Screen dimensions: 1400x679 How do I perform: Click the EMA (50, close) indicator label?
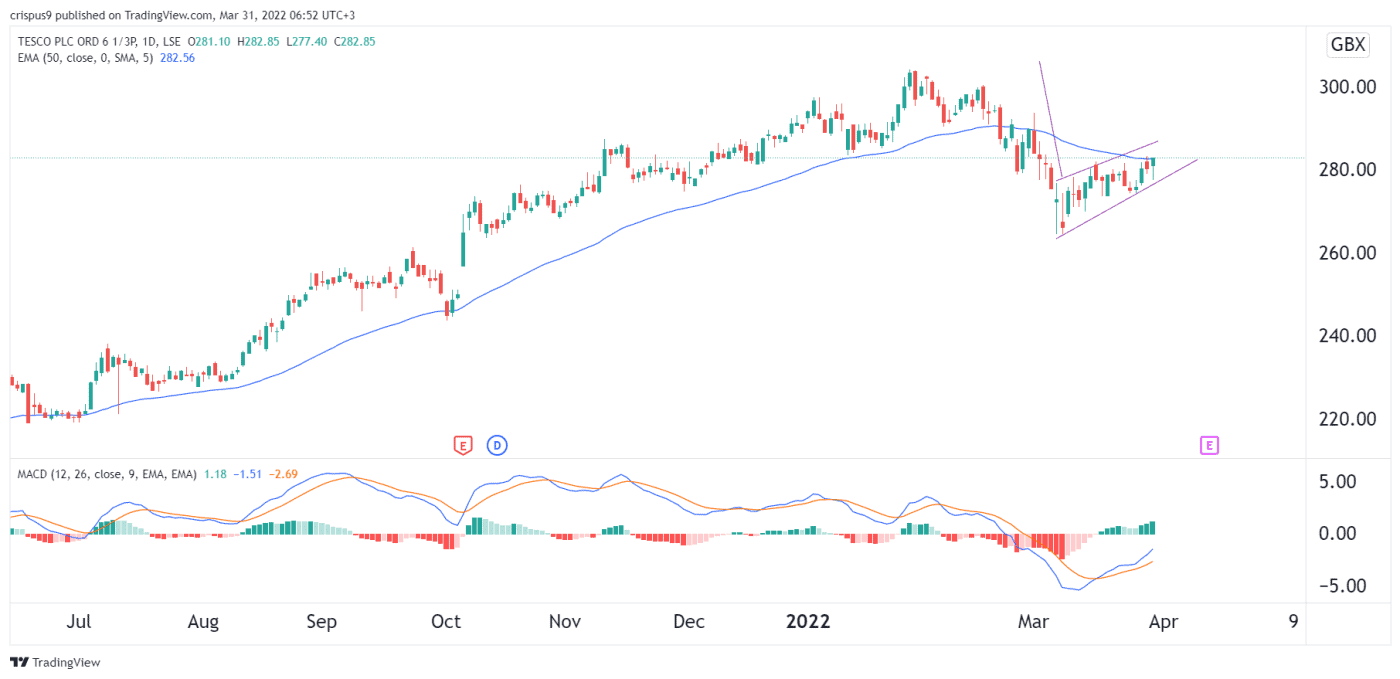click(x=80, y=58)
